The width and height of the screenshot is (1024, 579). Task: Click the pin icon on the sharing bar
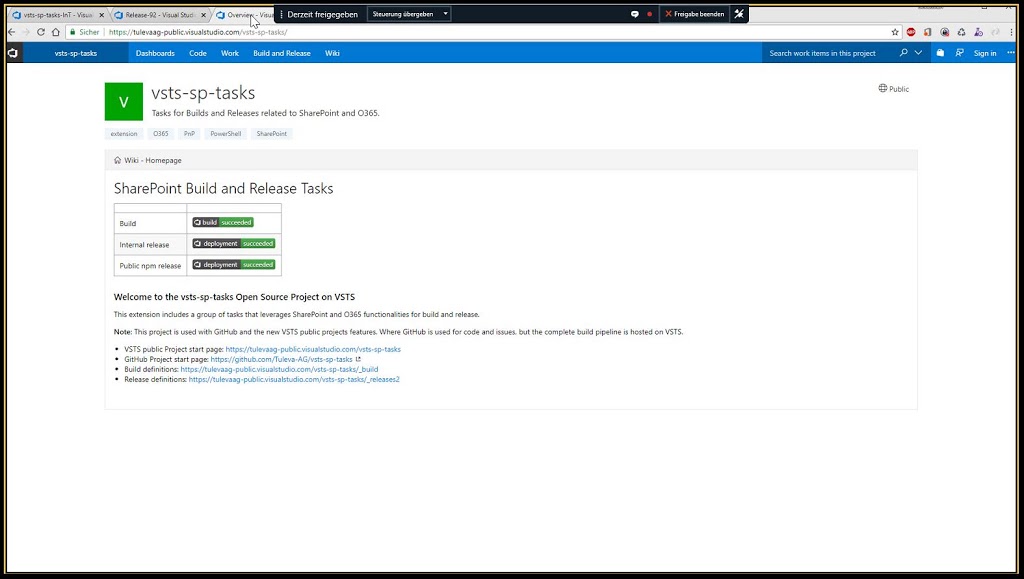point(739,14)
